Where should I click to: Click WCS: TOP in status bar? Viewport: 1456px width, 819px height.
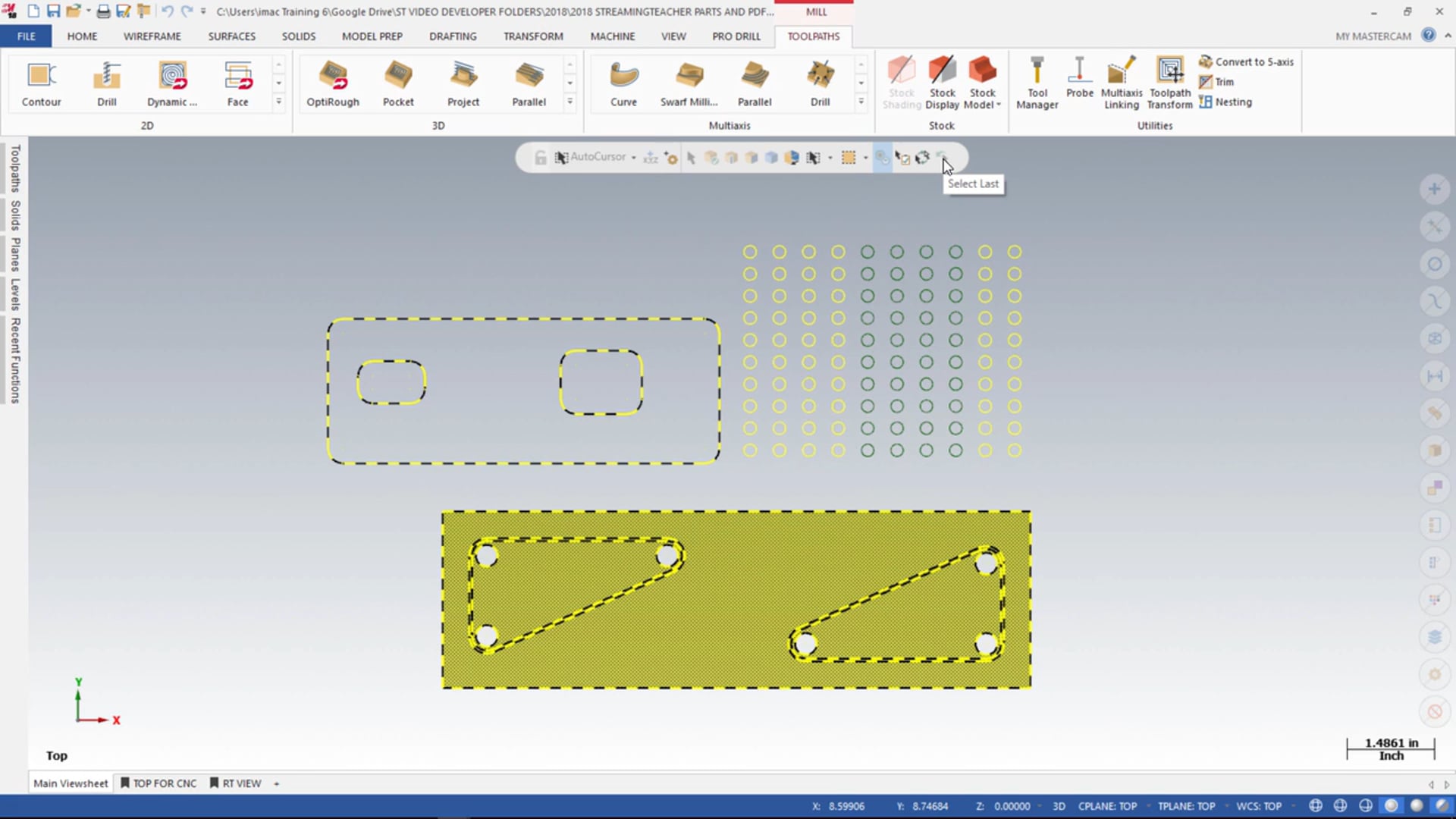1259,806
